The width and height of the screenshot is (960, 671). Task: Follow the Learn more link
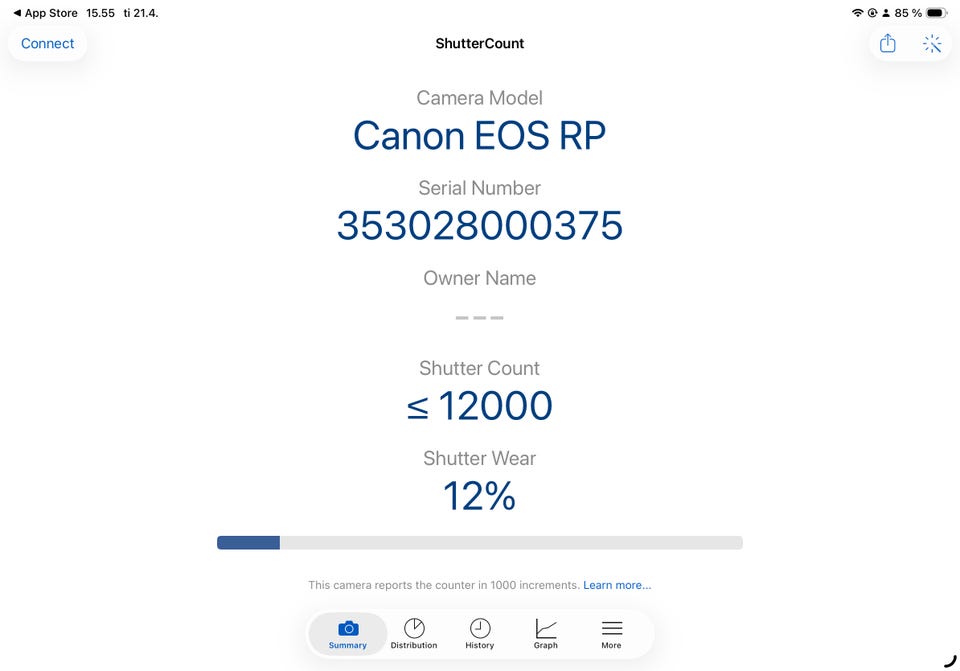pyautogui.click(x=617, y=585)
